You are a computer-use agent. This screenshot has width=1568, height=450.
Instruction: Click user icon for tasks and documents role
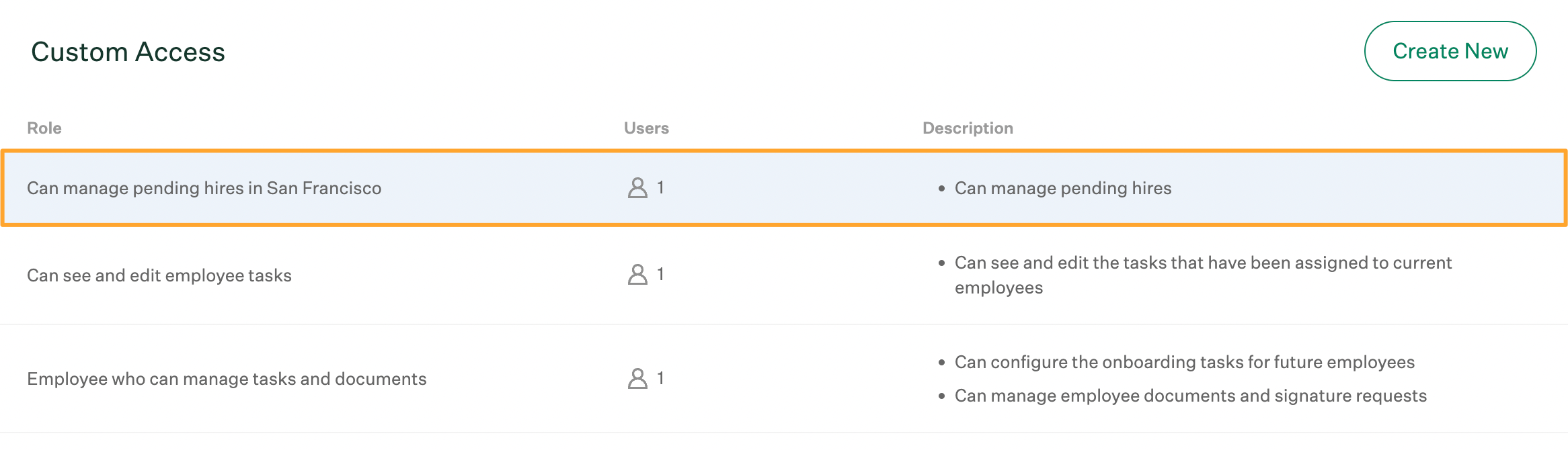coord(637,378)
